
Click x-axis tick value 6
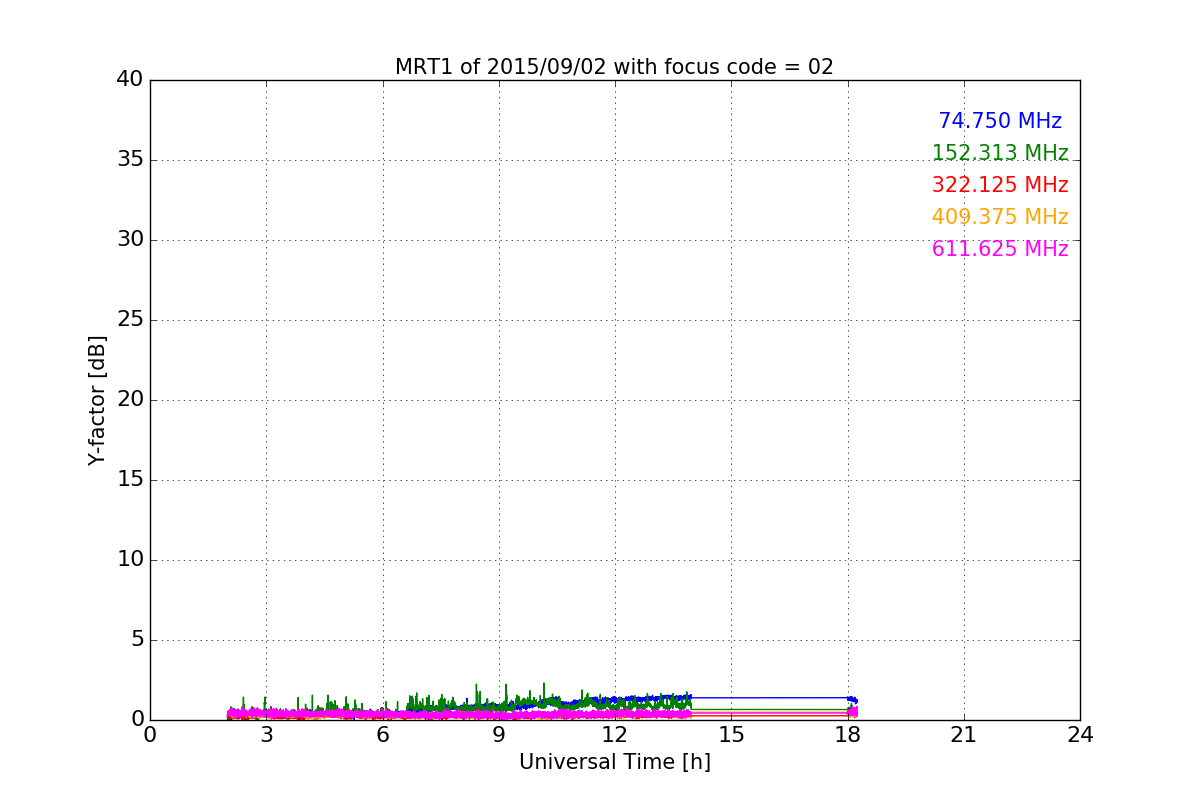[382, 735]
